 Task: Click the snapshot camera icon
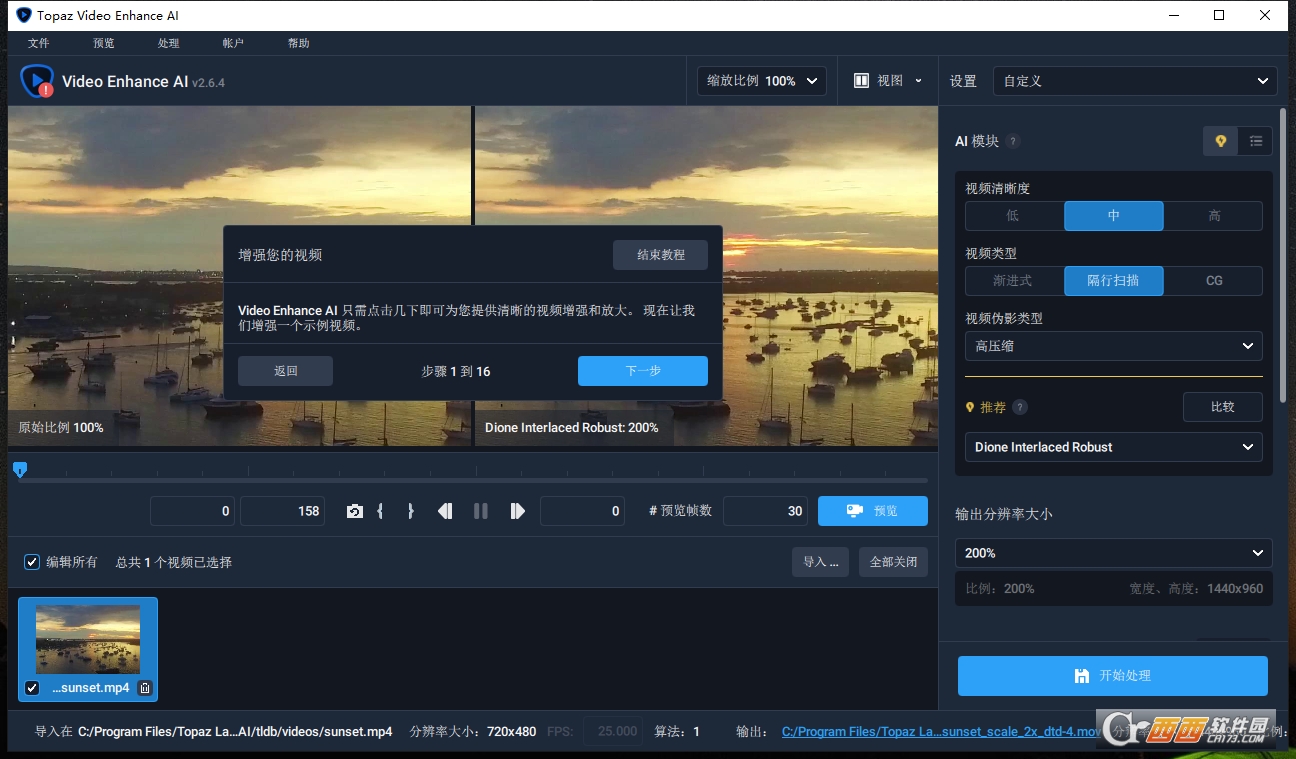pyautogui.click(x=354, y=511)
